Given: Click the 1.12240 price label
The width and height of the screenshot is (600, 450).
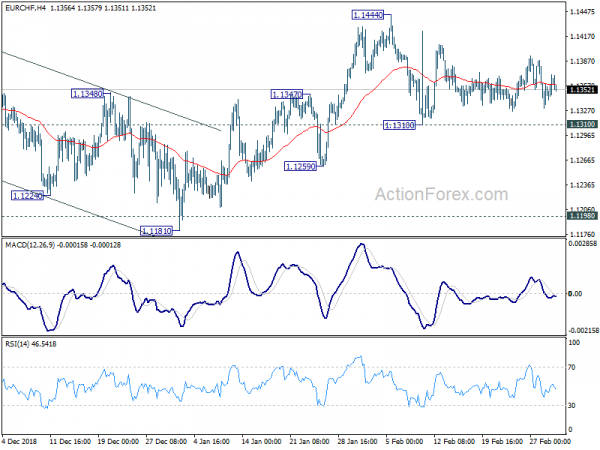Looking at the screenshot, I should click(x=27, y=196).
